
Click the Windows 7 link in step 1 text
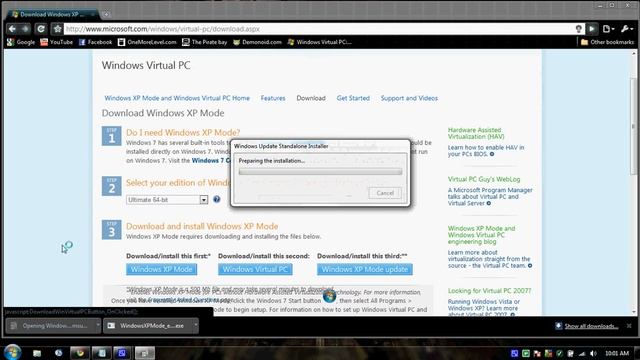(211, 161)
